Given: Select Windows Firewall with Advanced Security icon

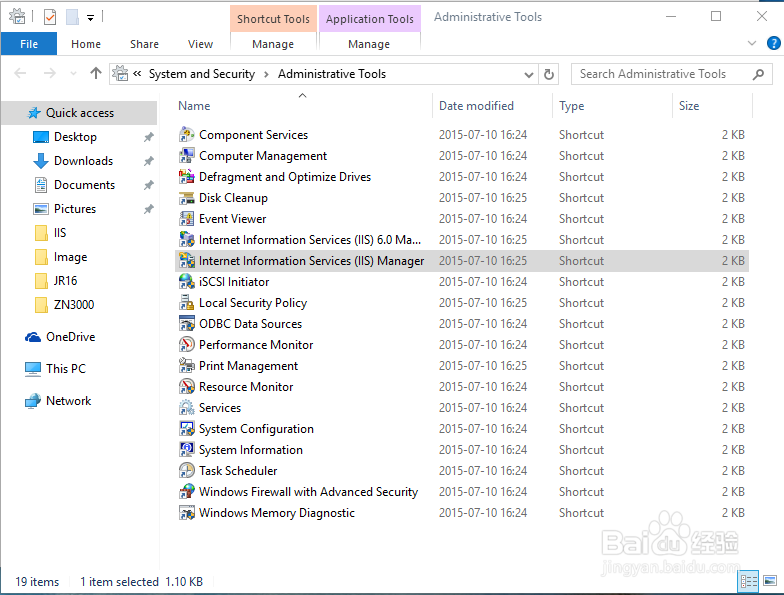Looking at the screenshot, I should [x=186, y=492].
